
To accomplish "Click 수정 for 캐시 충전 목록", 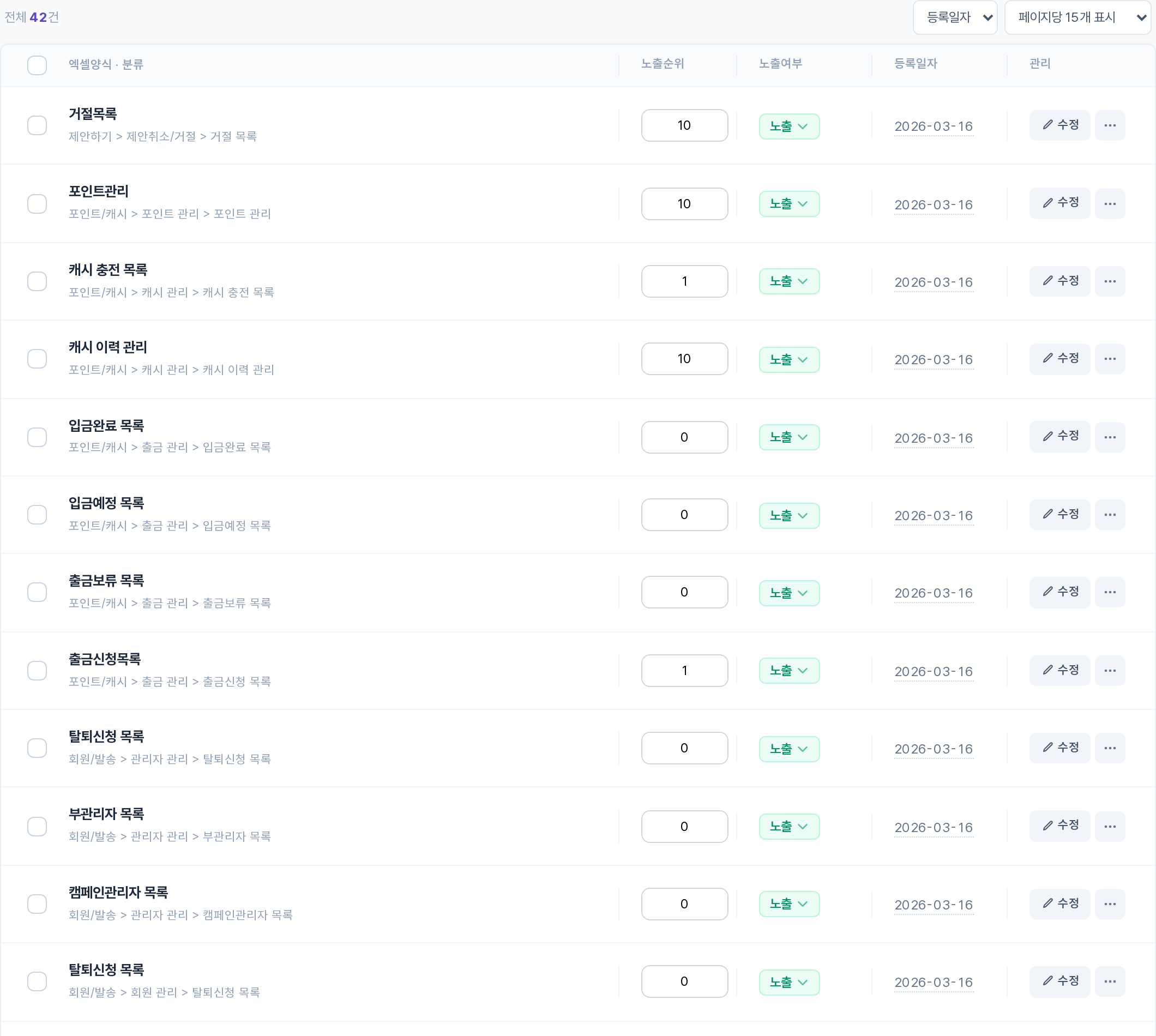I will point(1059,281).
